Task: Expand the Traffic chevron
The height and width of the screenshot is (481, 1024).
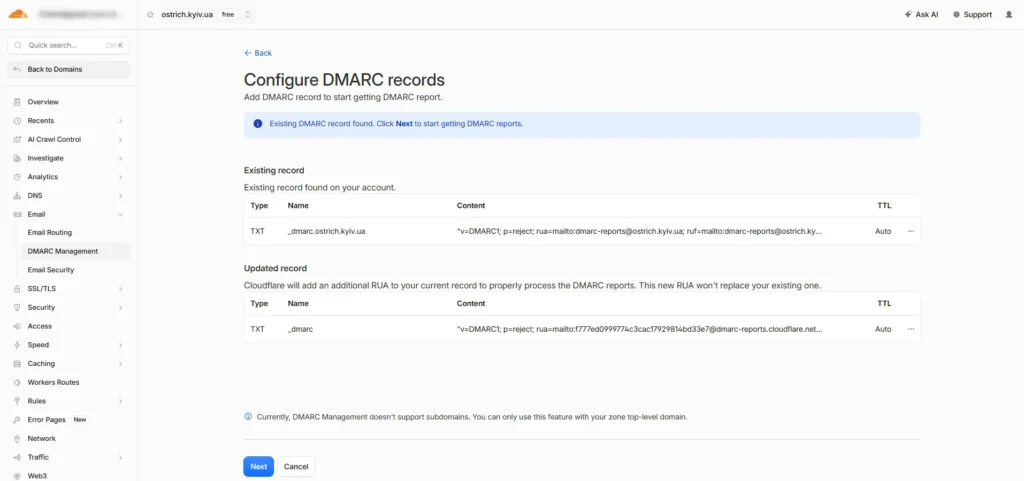Action: [x=120, y=458]
